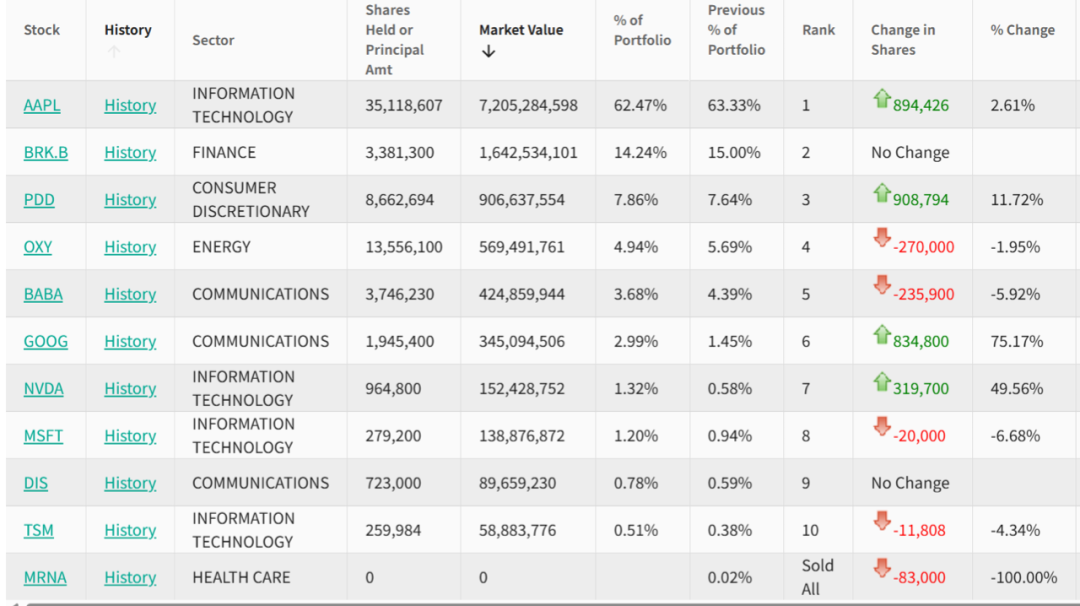Open the BRK.B stock link
The image size is (1080, 606).
[x=46, y=152]
